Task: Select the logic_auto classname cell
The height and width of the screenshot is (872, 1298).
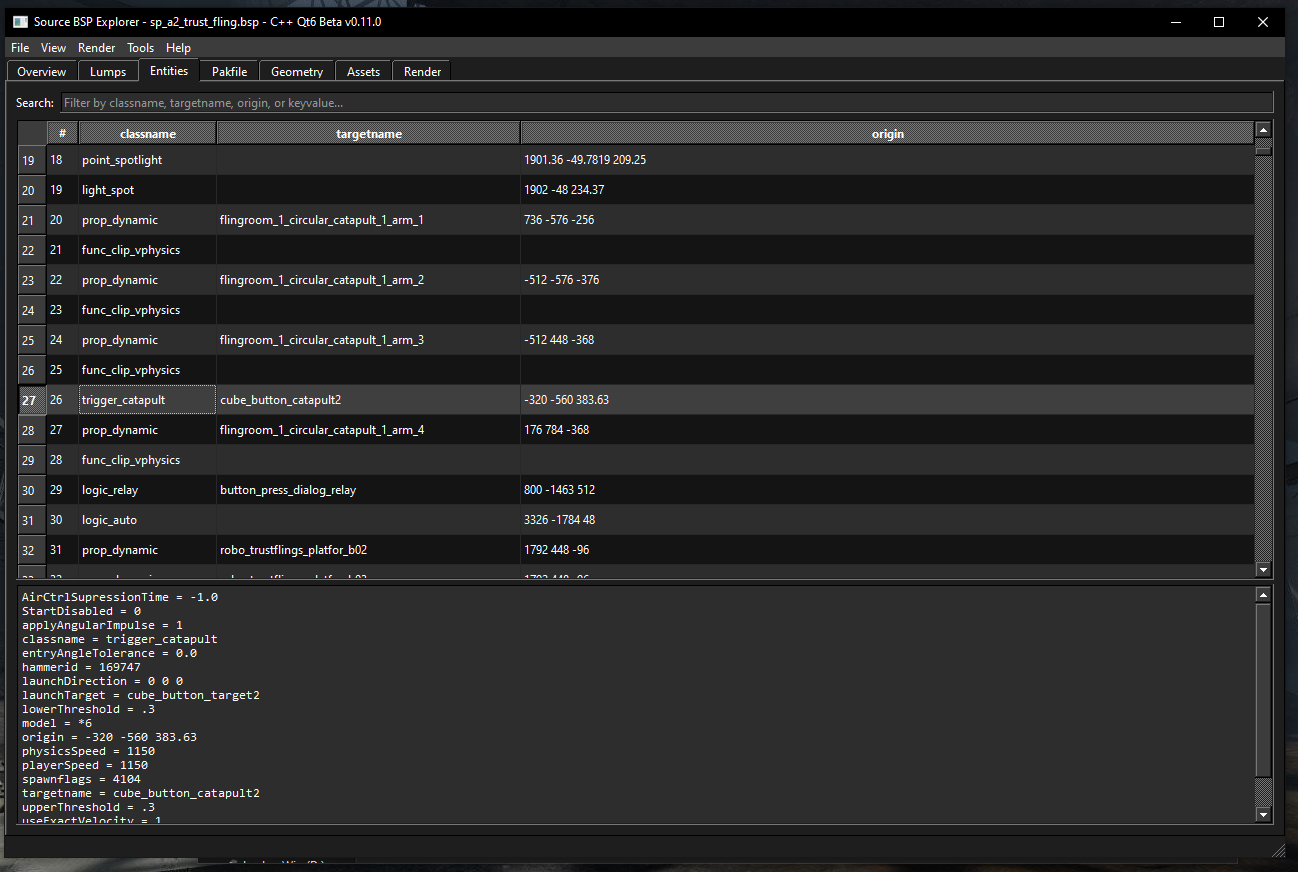Action: 148,520
